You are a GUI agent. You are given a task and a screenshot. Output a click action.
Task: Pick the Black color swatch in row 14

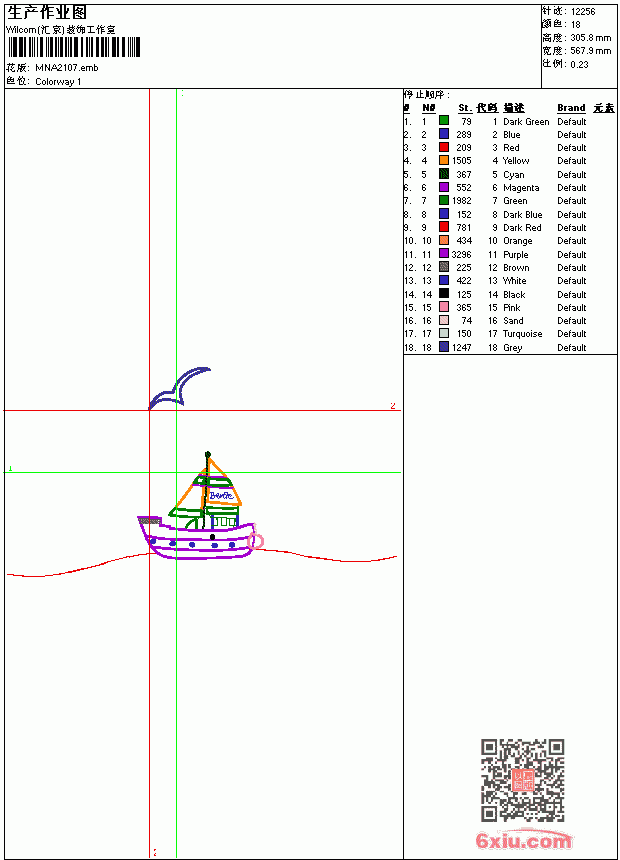(x=444, y=294)
